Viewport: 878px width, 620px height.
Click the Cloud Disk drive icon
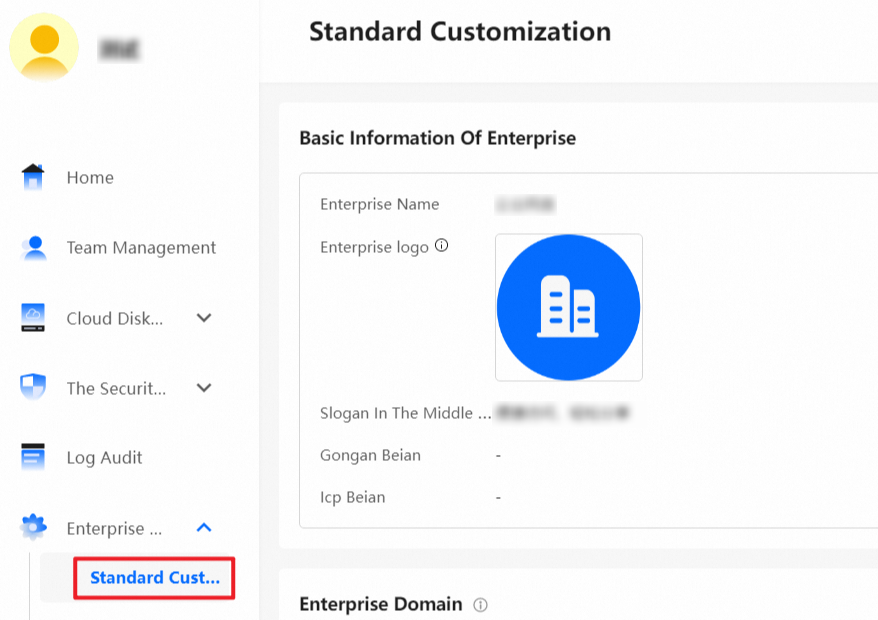[34, 318]
